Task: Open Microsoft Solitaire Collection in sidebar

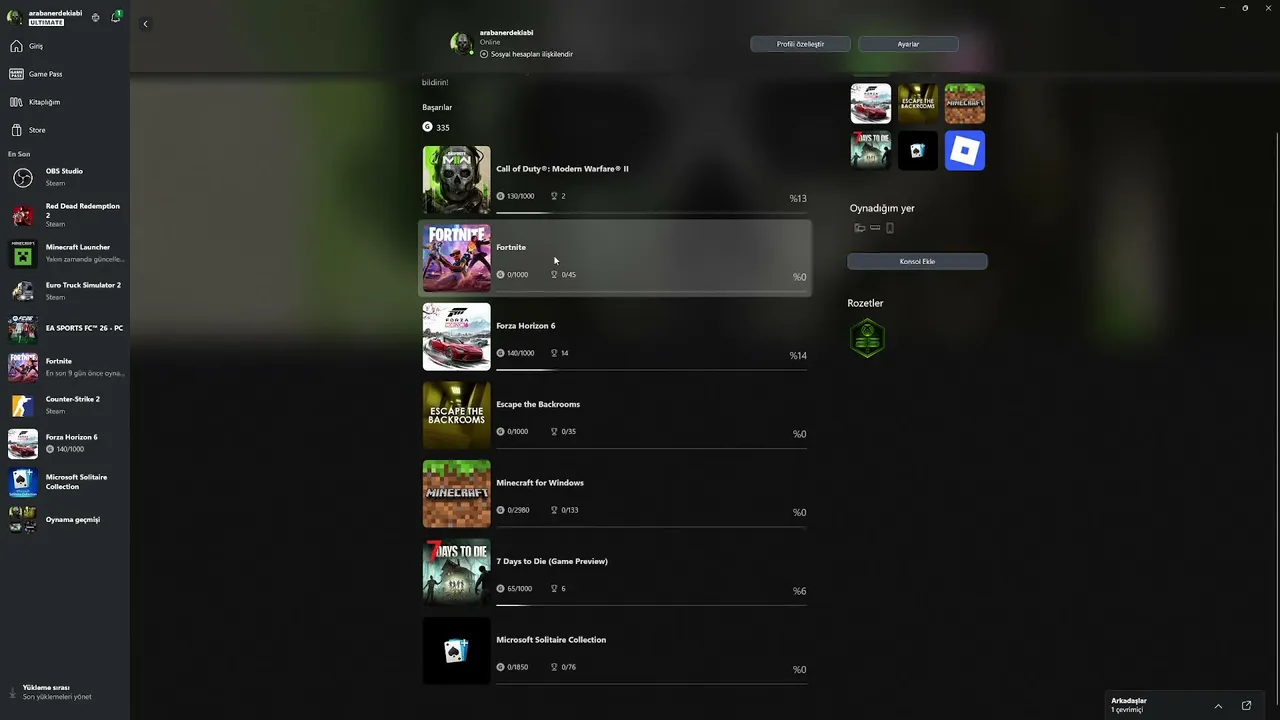Action: point(65,482)
